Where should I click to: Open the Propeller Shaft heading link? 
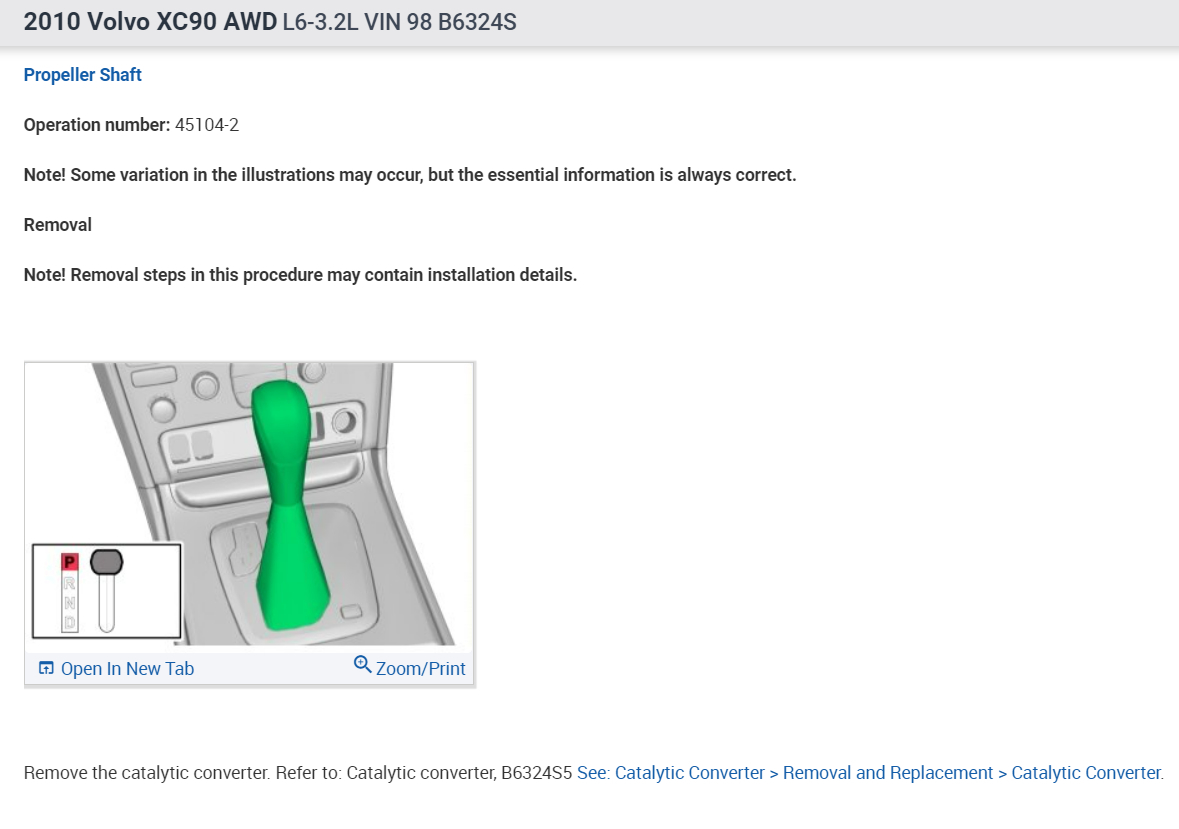83,75
